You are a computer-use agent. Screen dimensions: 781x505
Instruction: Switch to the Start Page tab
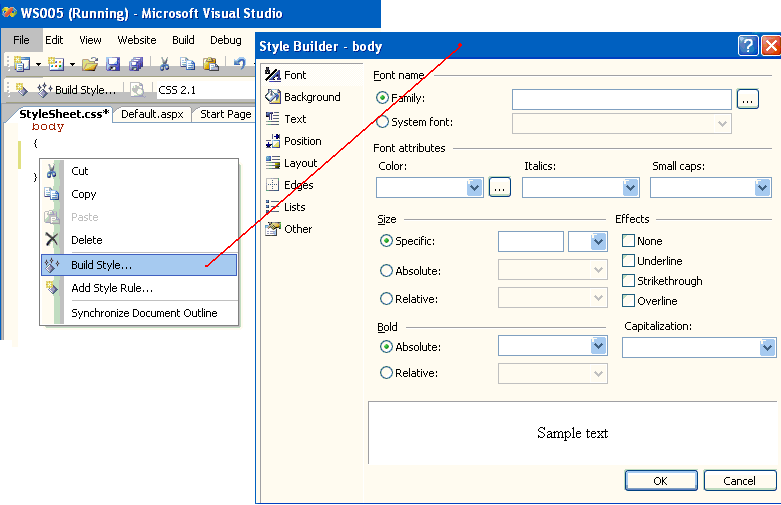pos(225,114)
